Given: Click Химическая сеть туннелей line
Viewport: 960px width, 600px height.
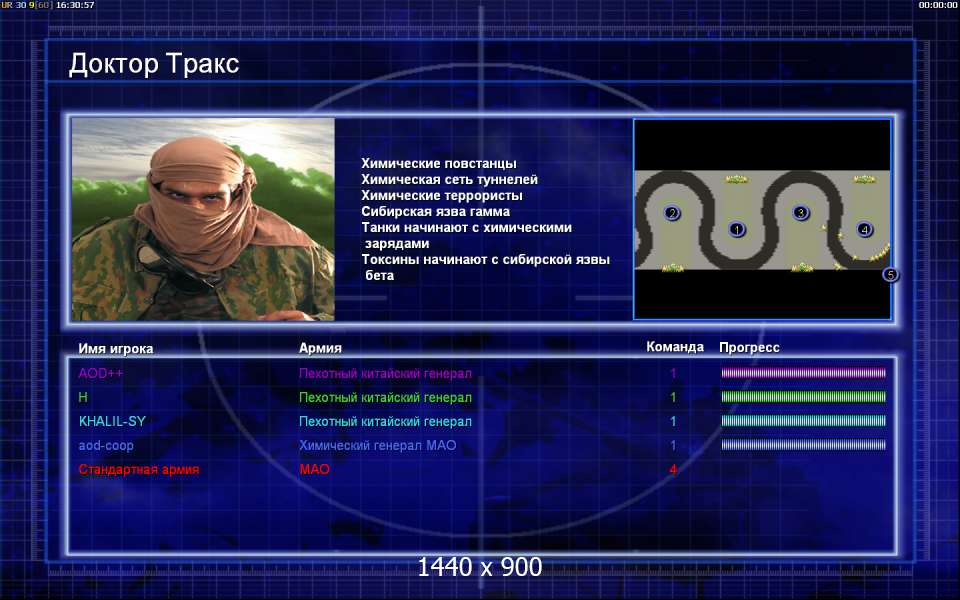Looking at the screenshot, I should point(449,179).
